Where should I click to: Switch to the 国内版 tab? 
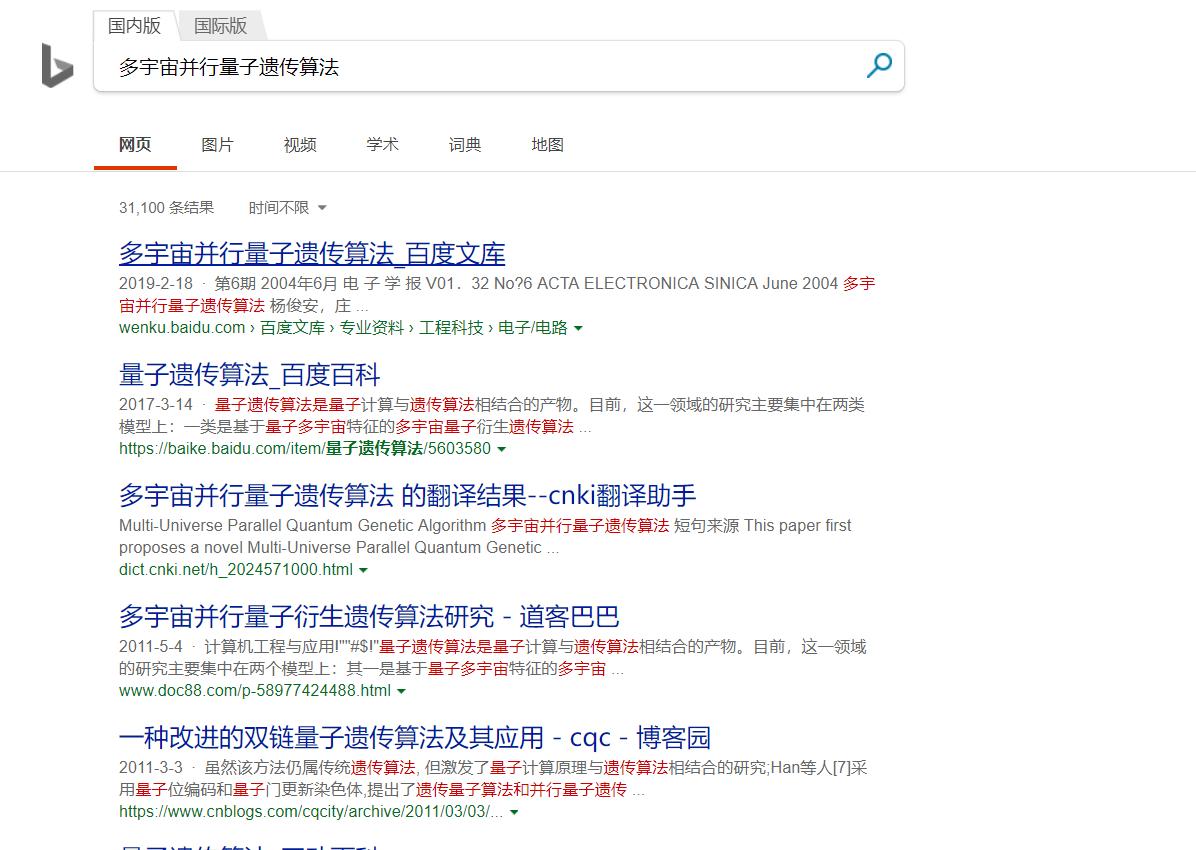[134, 26]
